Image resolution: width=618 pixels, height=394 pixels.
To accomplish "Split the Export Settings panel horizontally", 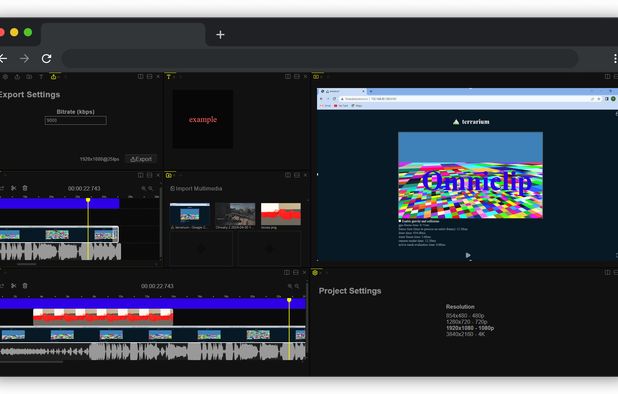I will (149, 76).
